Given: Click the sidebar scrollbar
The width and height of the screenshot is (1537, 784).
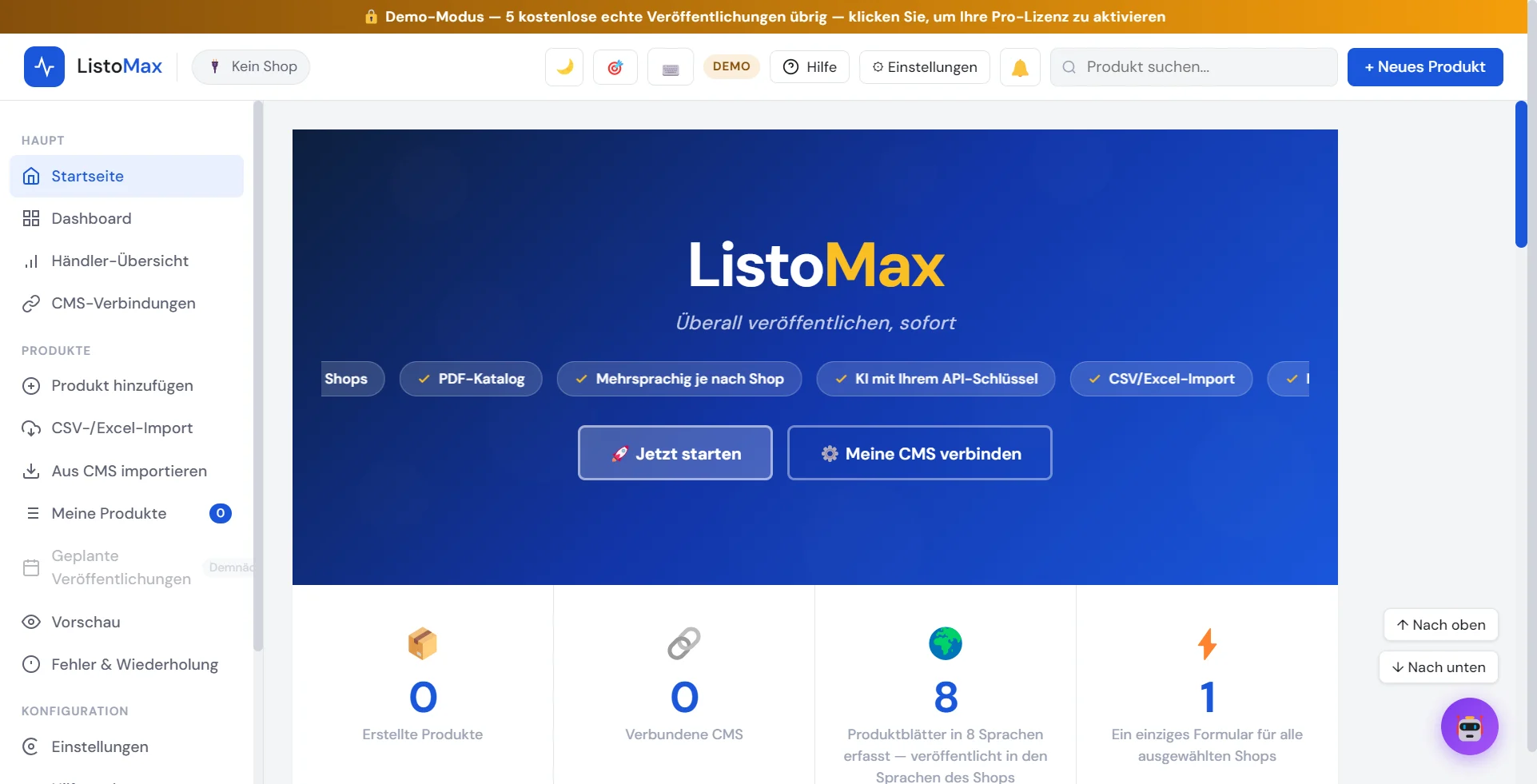Looking at the screenshot, I should (257, 376).
